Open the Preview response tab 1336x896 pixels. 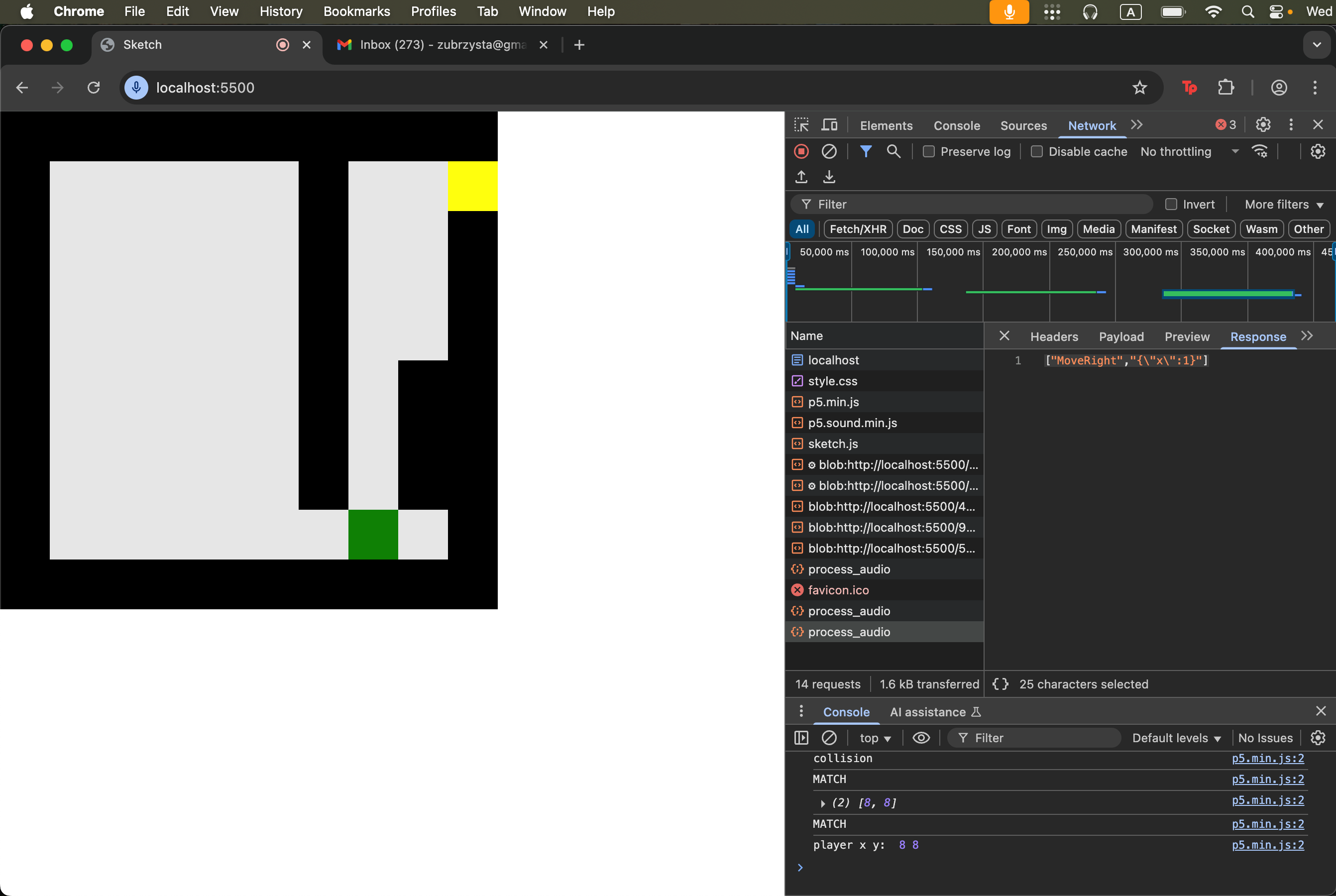pos(1187,336)
